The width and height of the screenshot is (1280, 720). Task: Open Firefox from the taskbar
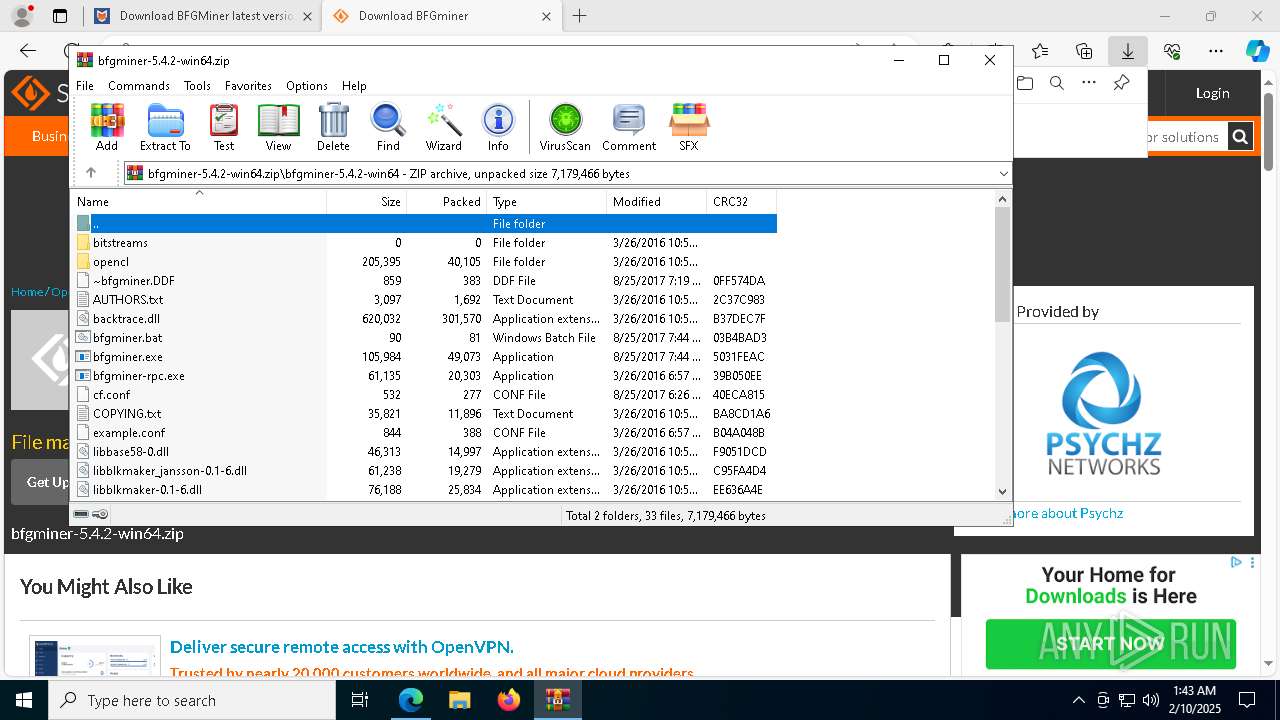click(508, 700)
